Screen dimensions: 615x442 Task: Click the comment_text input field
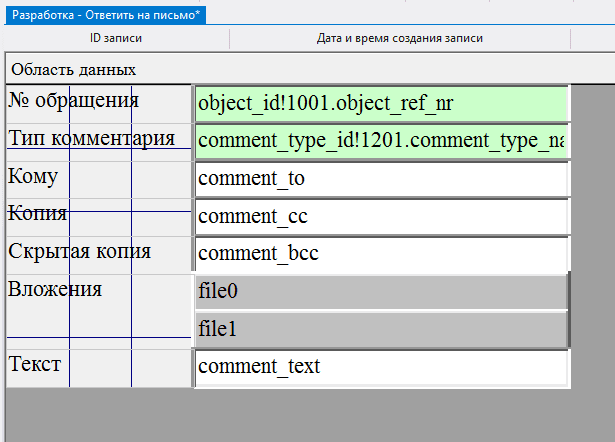(x=381, y=366)
